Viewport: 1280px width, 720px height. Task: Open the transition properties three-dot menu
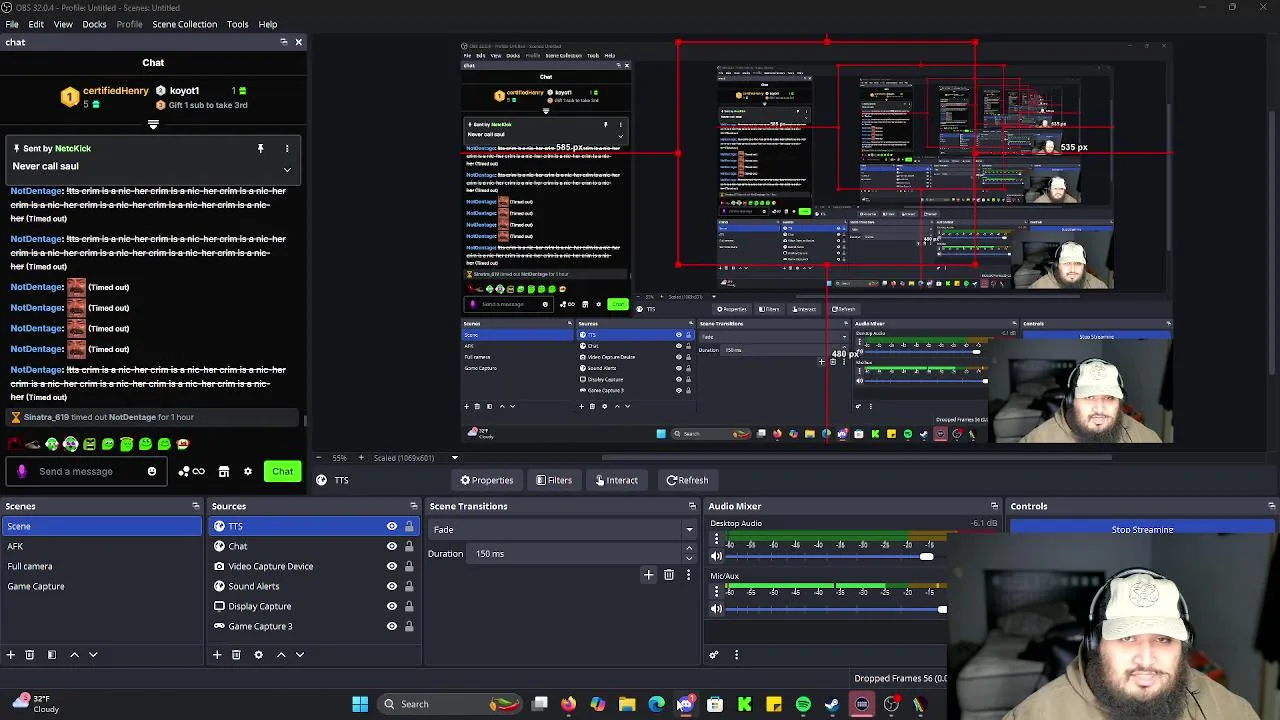(x=688, y=574)
